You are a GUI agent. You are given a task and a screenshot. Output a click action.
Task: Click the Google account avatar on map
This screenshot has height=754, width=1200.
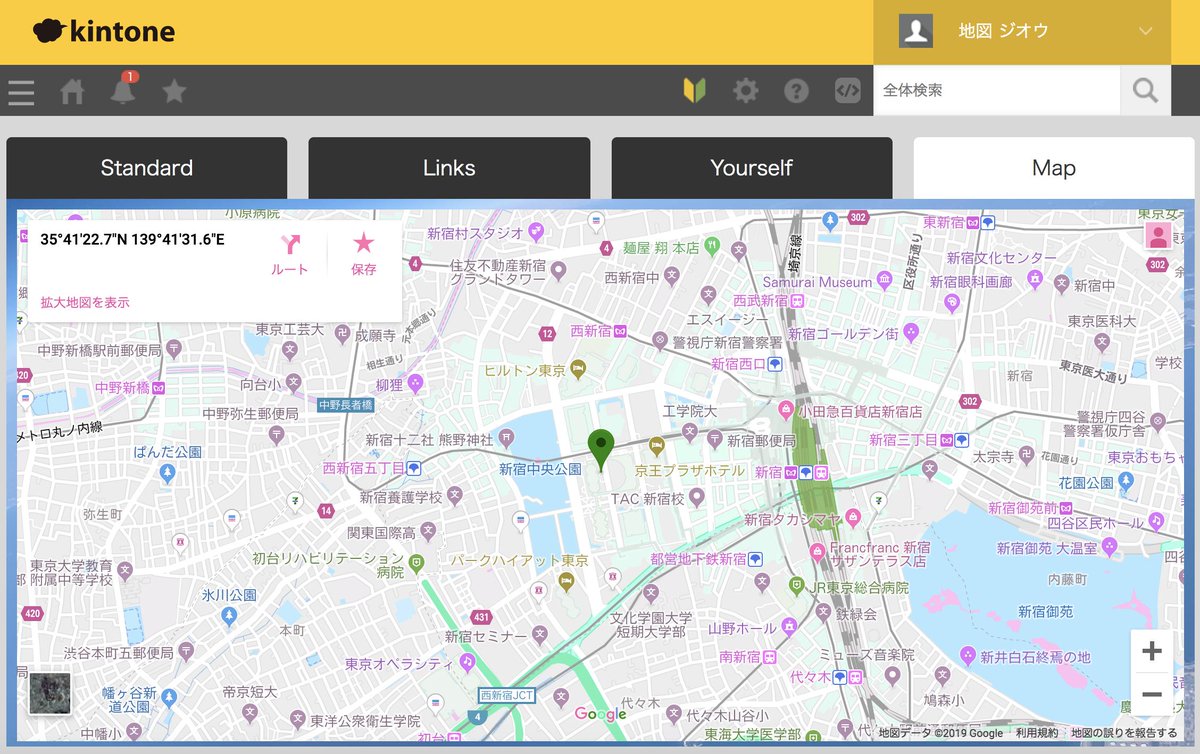pyautogui.click(x=1158, y=236)
